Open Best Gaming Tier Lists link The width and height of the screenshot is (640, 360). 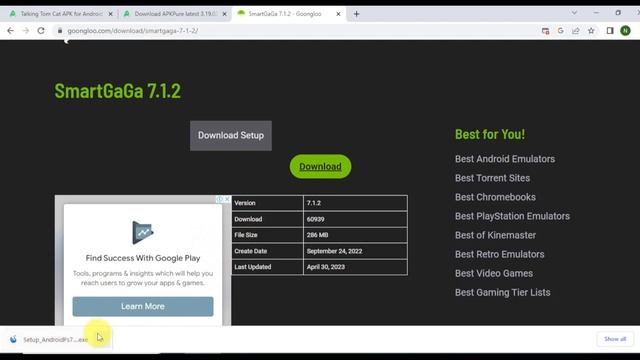[x=502, y=292]
